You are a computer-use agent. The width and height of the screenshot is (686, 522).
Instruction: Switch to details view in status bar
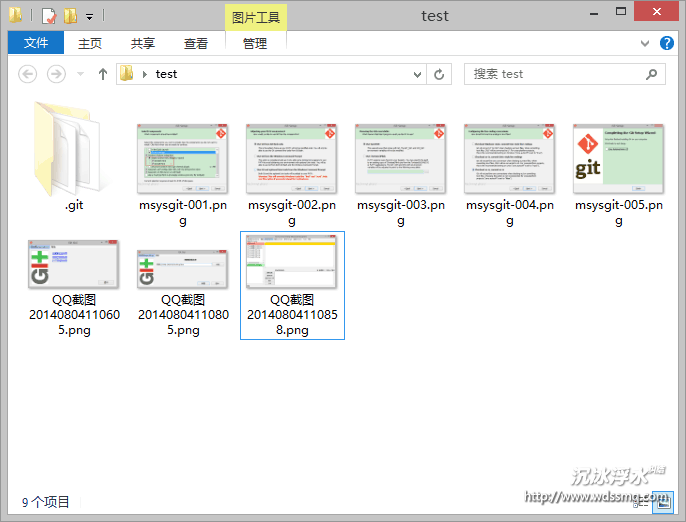643,503
